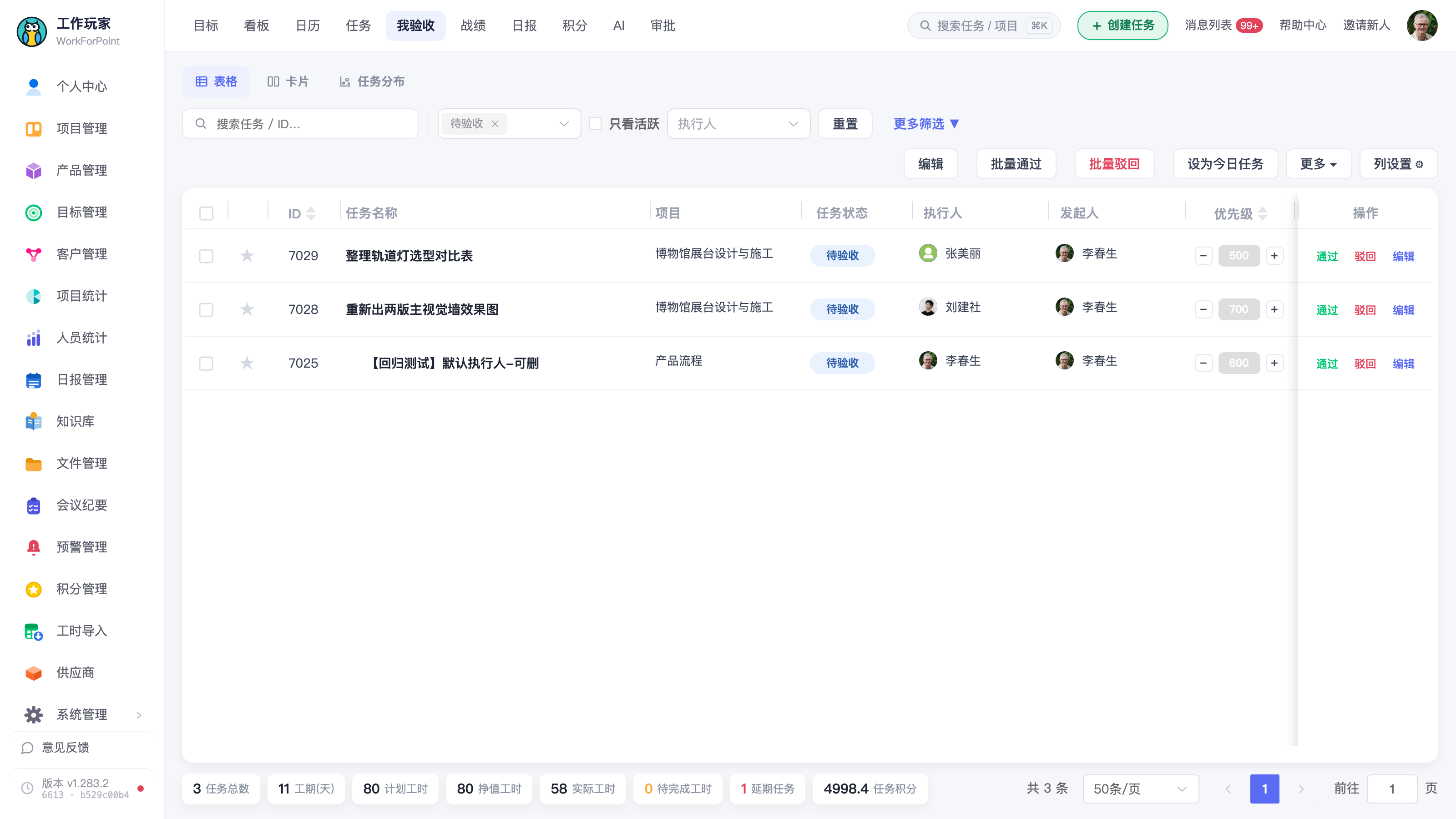Switch to the 看板 top tab
This screenshot has width=1456, height=819.
coord(257,25)
